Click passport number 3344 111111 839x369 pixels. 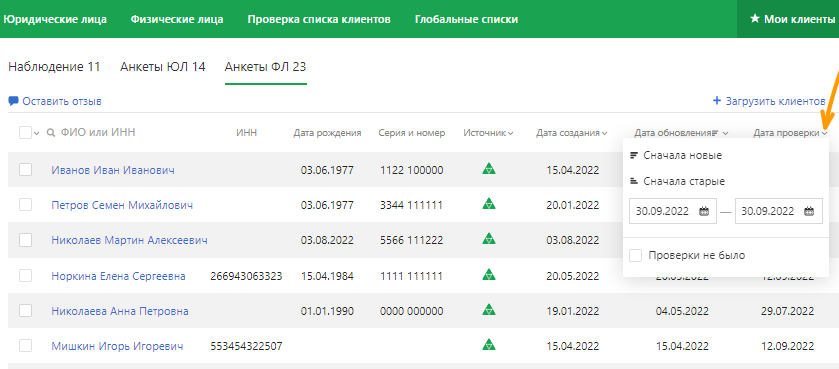[411, 205]
